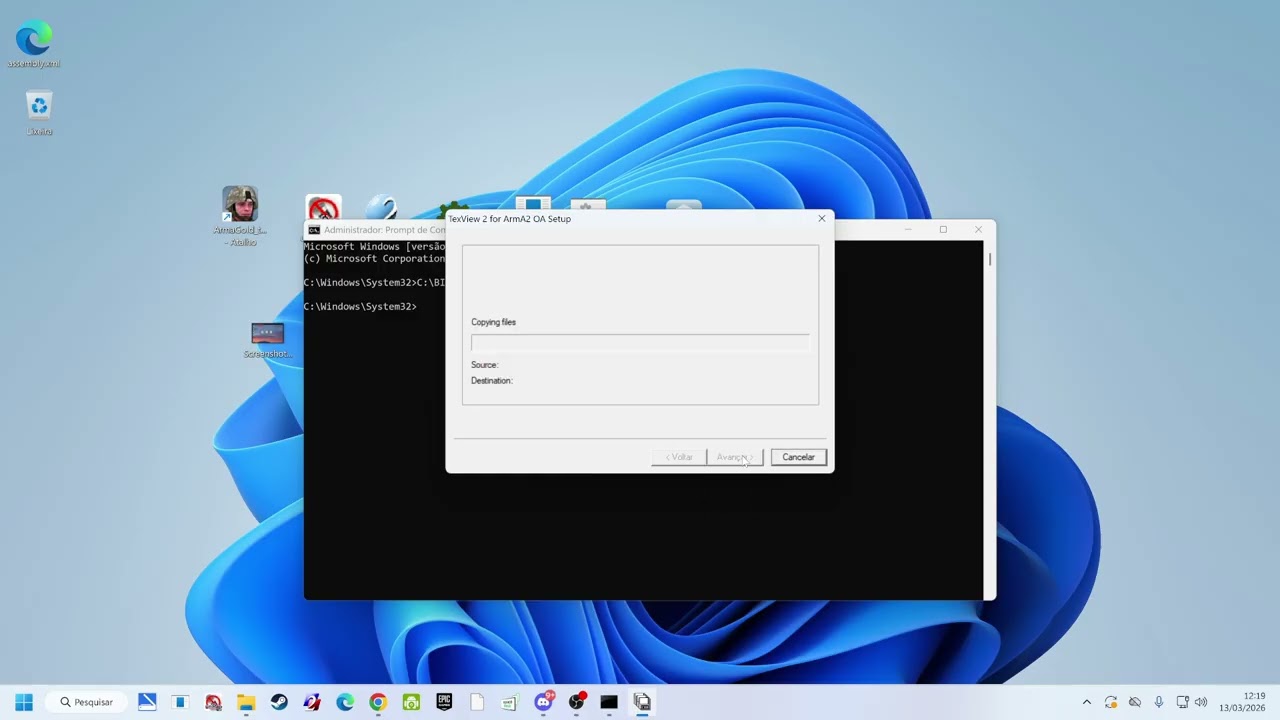1280x720 pixels.
Task: Maximize the command prompt window
Action: coord(943,230)
